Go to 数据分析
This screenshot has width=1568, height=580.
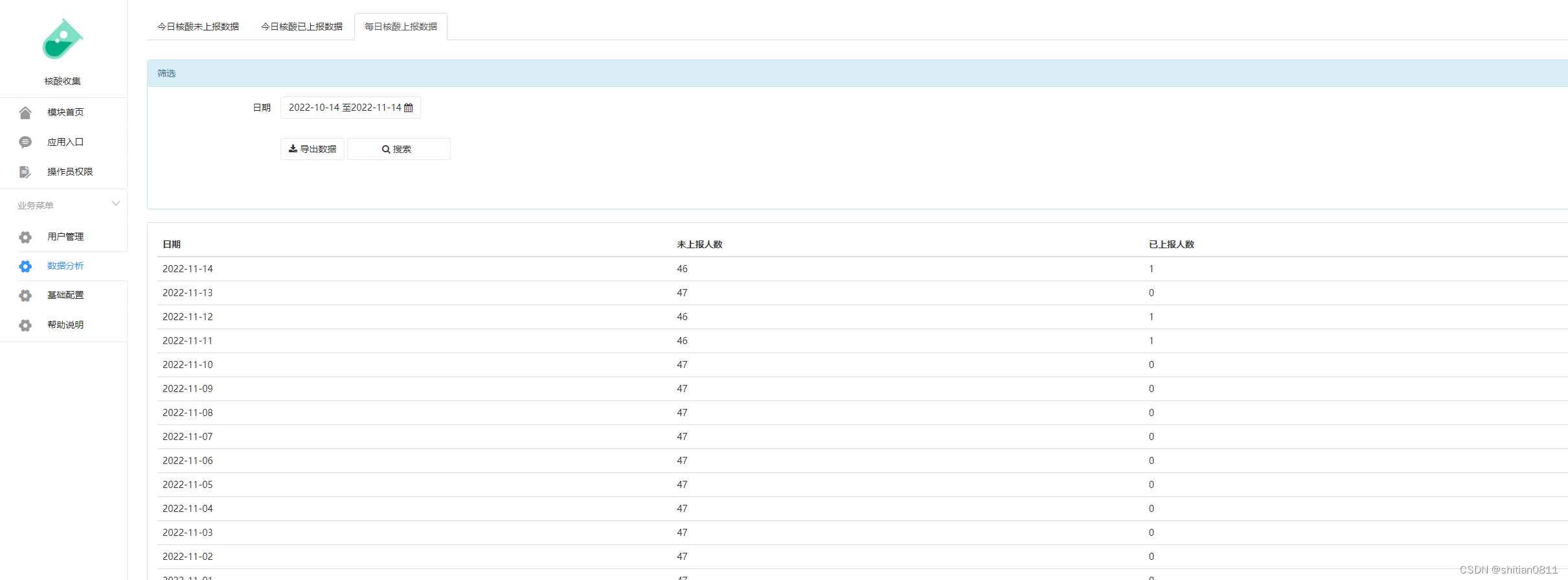pyautogui.click(x=65, y=266)
